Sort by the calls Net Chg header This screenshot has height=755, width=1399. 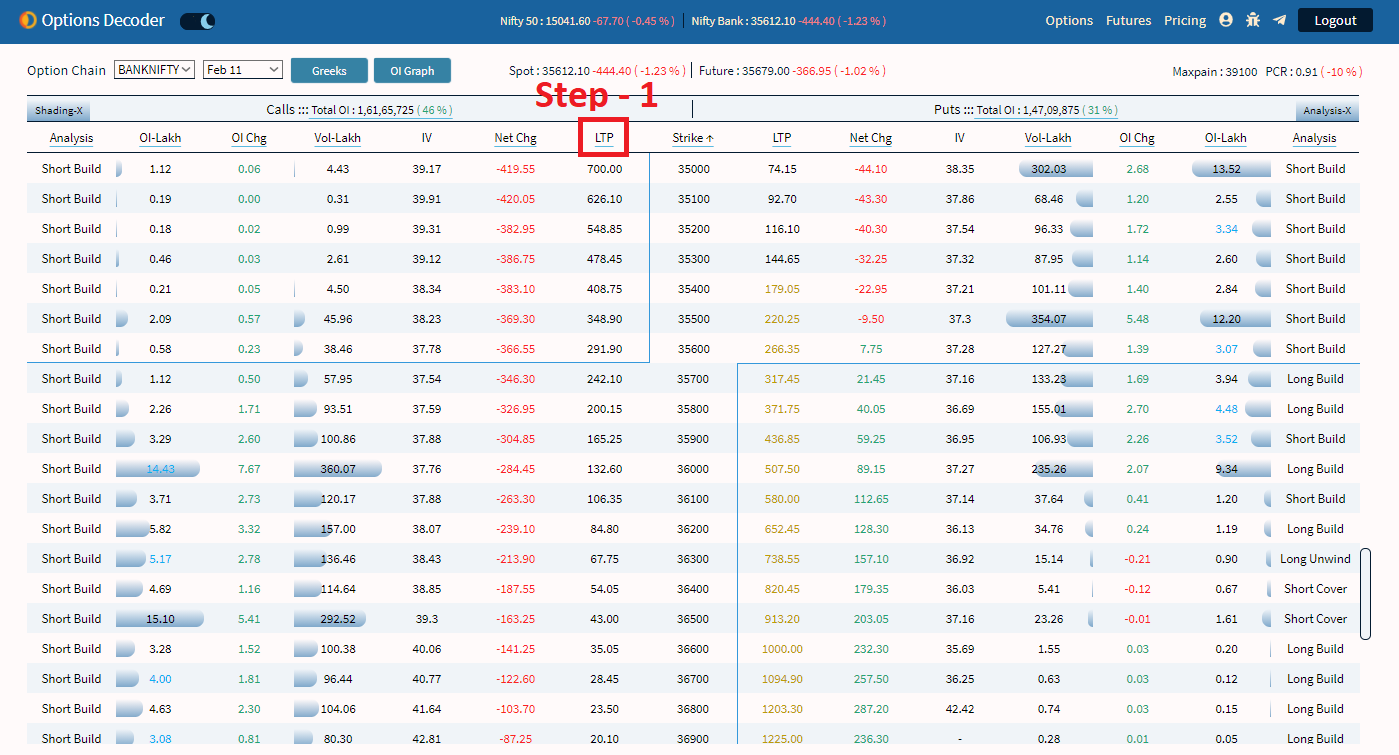click(515, 138)
